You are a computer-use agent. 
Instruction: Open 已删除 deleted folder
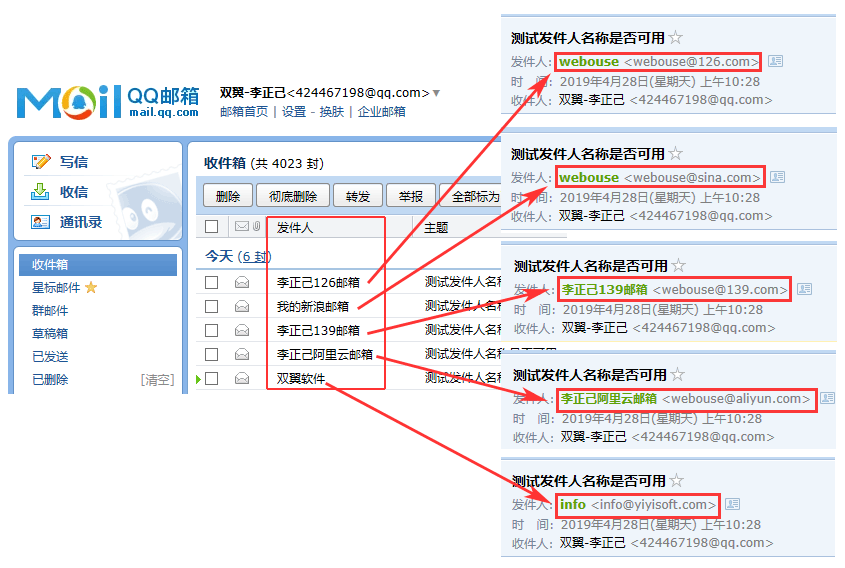pos(50,380)
